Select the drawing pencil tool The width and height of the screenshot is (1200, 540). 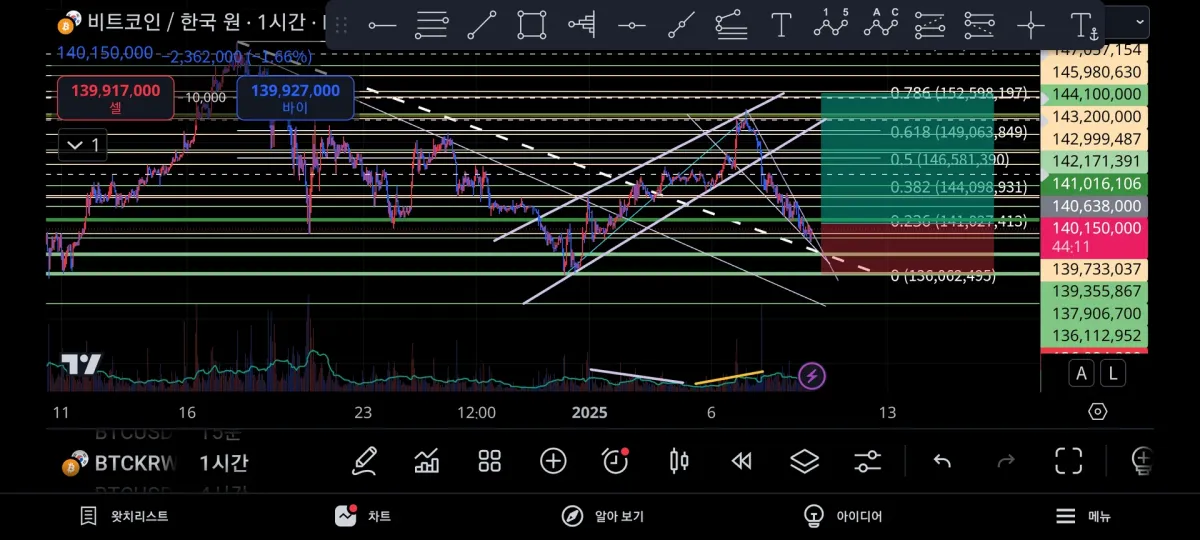point(364,461)
